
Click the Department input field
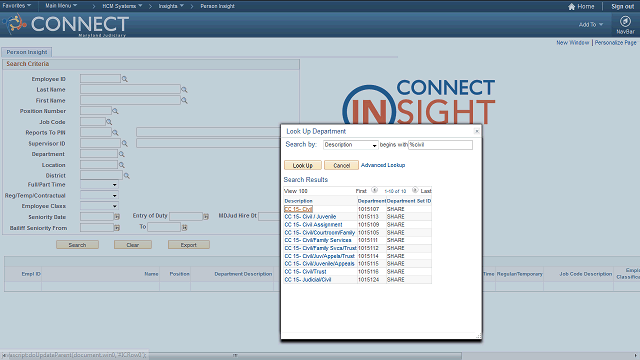point(99,154)
